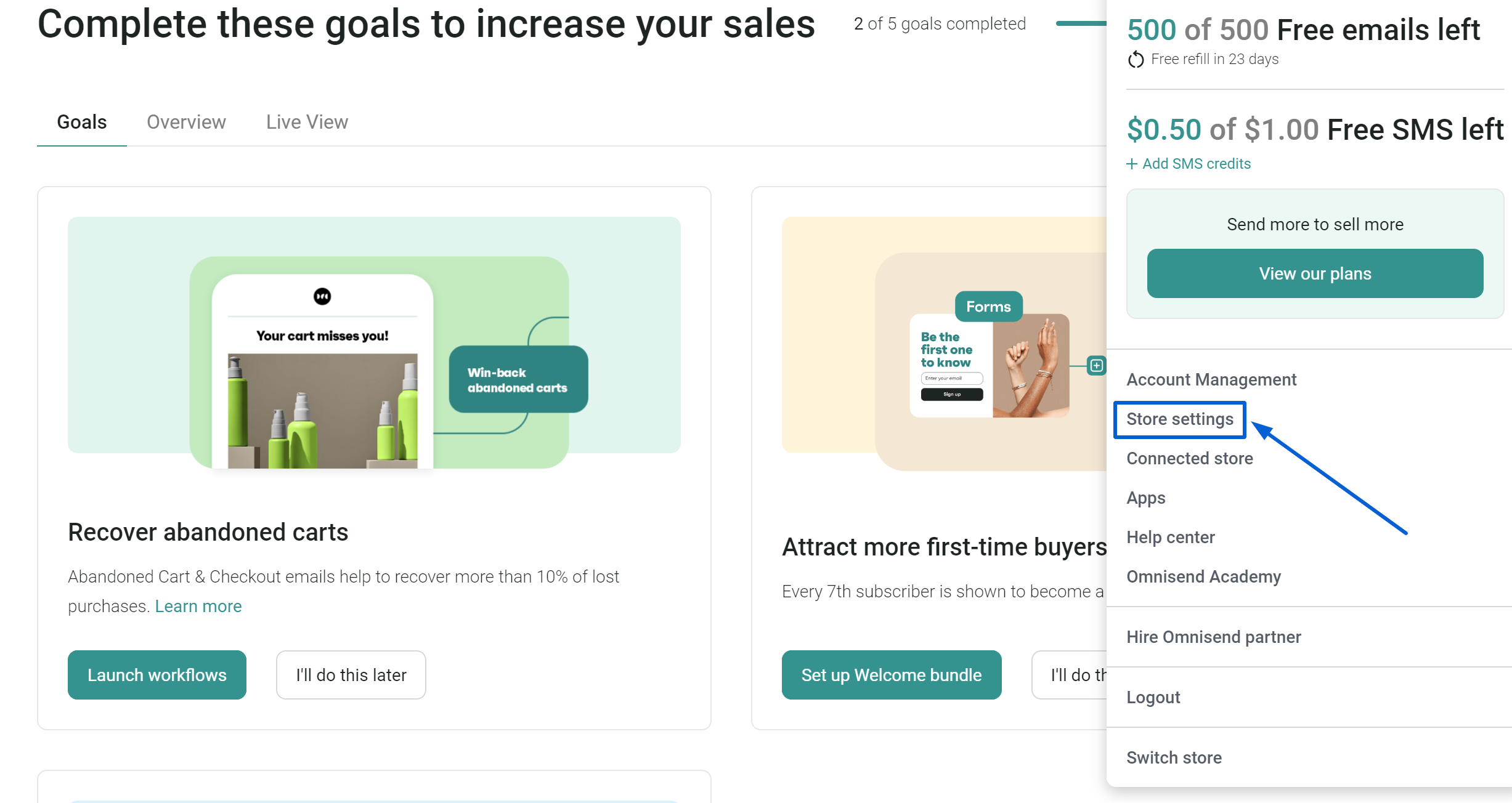The width and height of the screenshot is (1512, 803).
Task: Open Apps menu item
Action: click(1146, 498)
